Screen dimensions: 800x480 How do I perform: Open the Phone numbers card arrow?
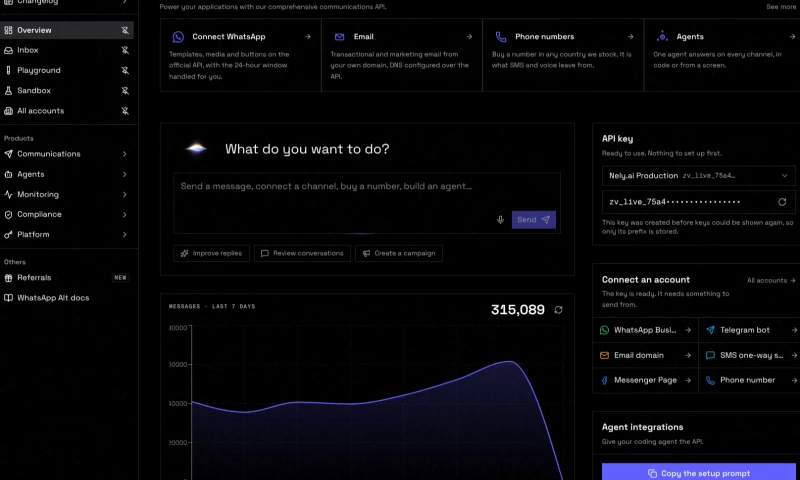(631, 37)
